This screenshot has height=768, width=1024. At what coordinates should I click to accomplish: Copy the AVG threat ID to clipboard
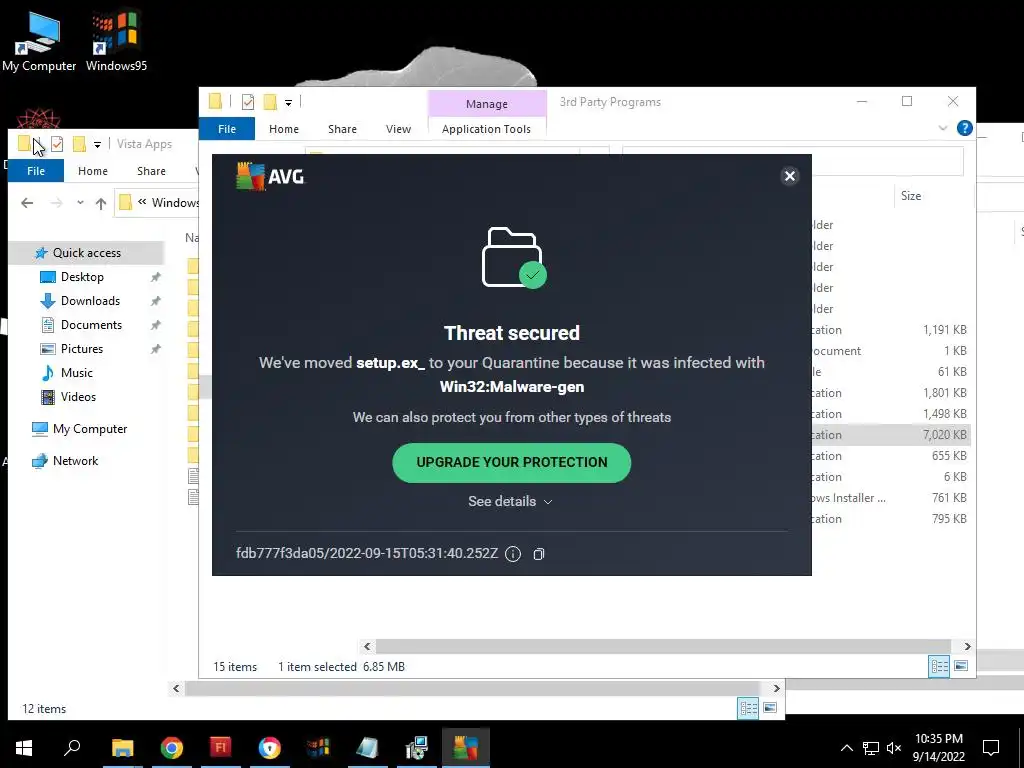[538, 554]
